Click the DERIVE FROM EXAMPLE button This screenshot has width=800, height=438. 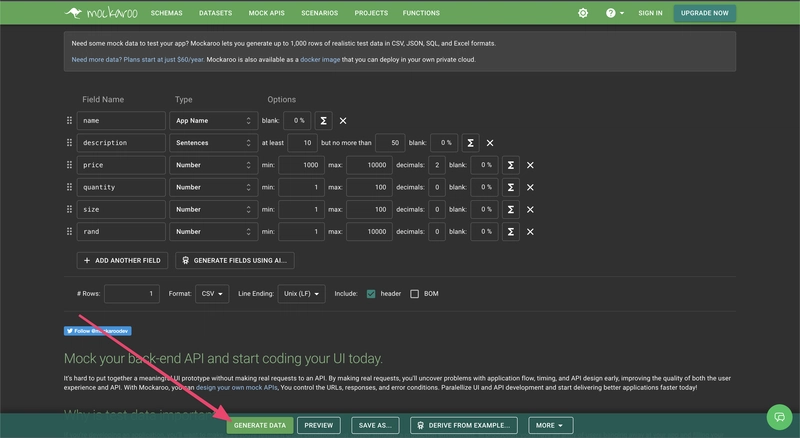[x=464, y=425]
